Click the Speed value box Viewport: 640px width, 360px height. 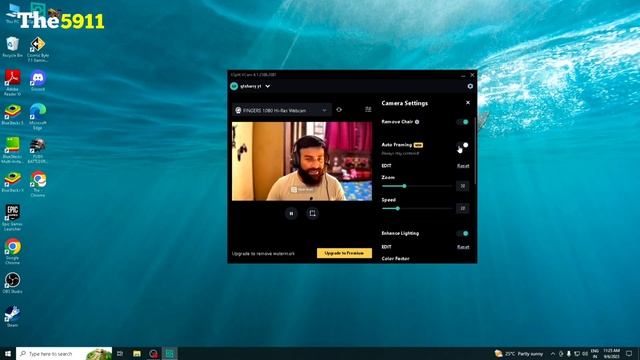coord(462,209)
